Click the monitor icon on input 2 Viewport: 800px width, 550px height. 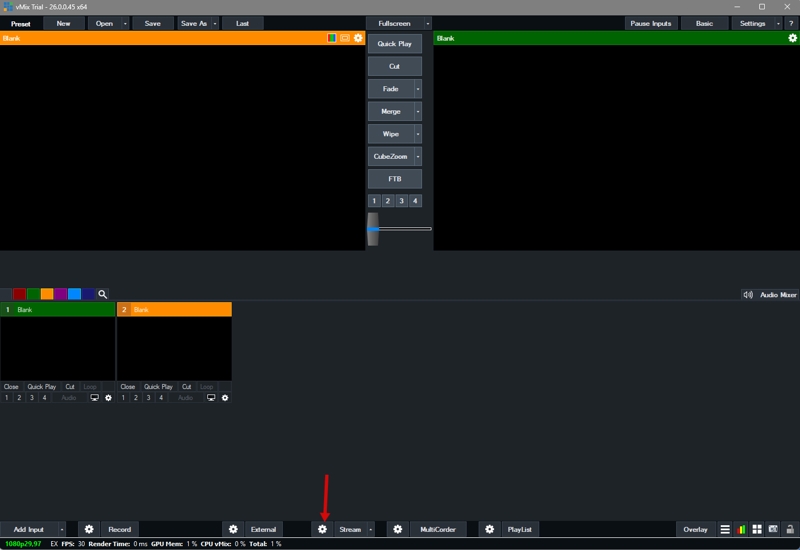pos(211,397)
